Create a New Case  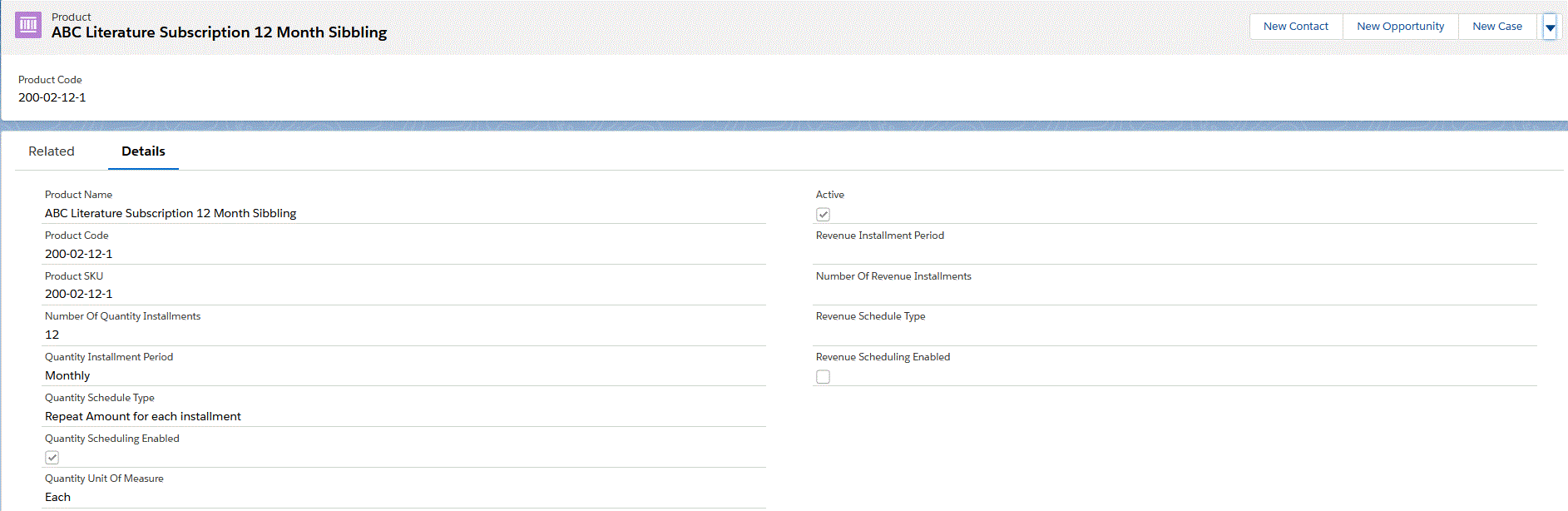(1496, 27)
